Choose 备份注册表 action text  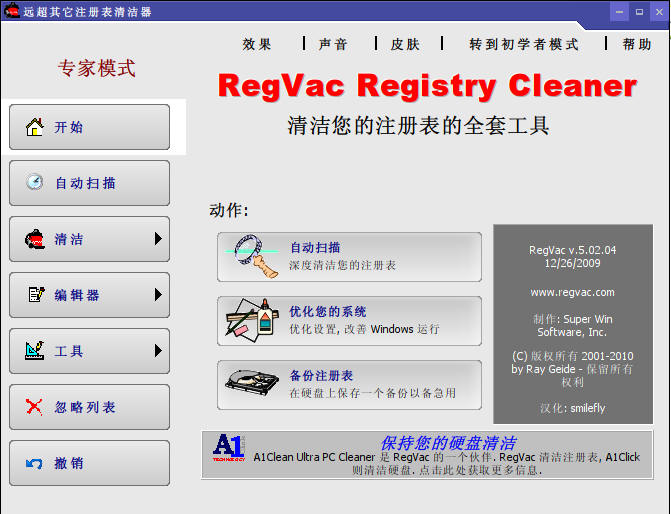321,375
